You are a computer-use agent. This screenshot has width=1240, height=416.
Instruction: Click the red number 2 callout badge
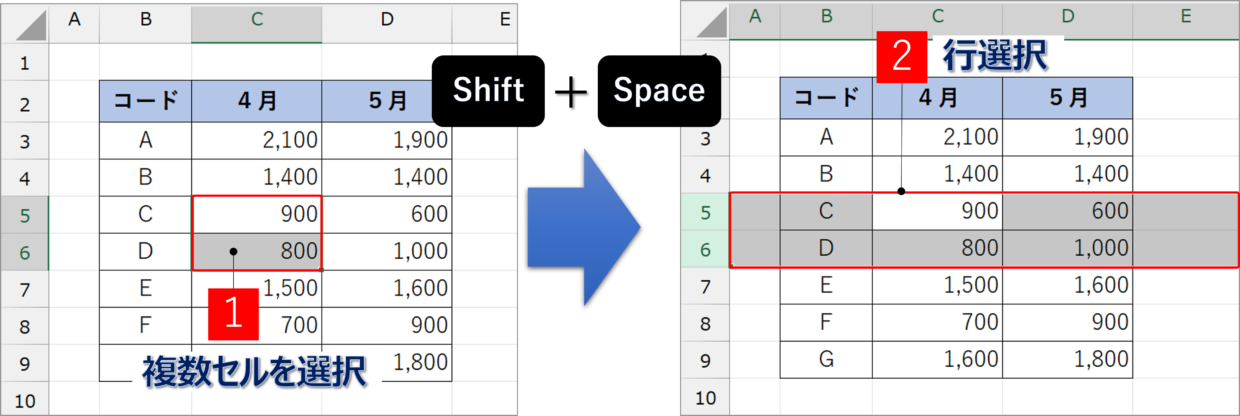(901, 56)
